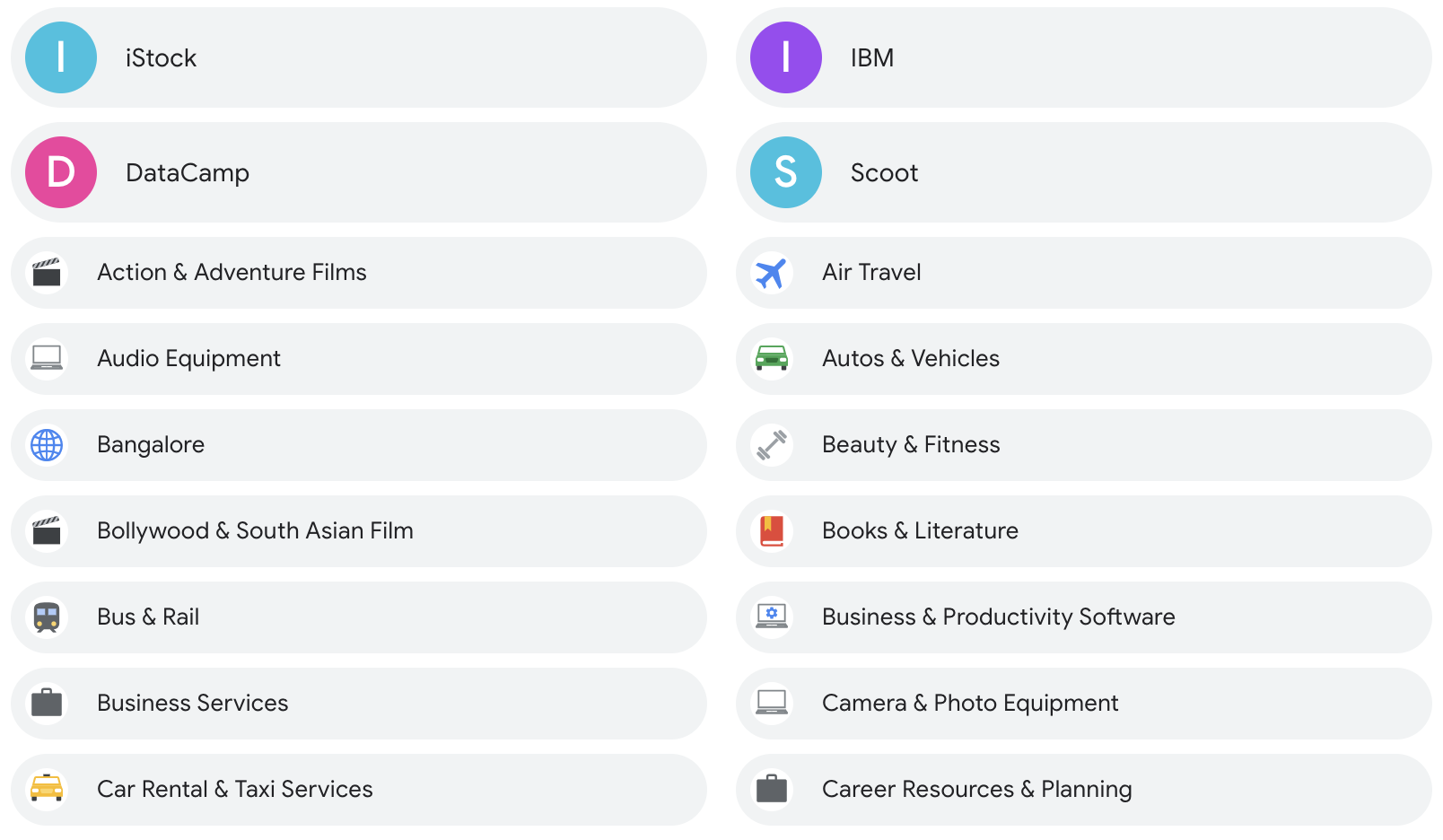1443x840 pixels.
Task: Click the gear-laptop icon for Business & Productivity Software
Action: coord(772,617)
